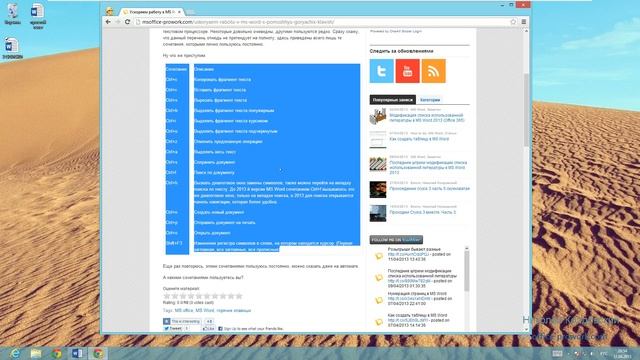Click the Follow me on Twitter button
Screen dimensions: 640x360
[396, 240]
